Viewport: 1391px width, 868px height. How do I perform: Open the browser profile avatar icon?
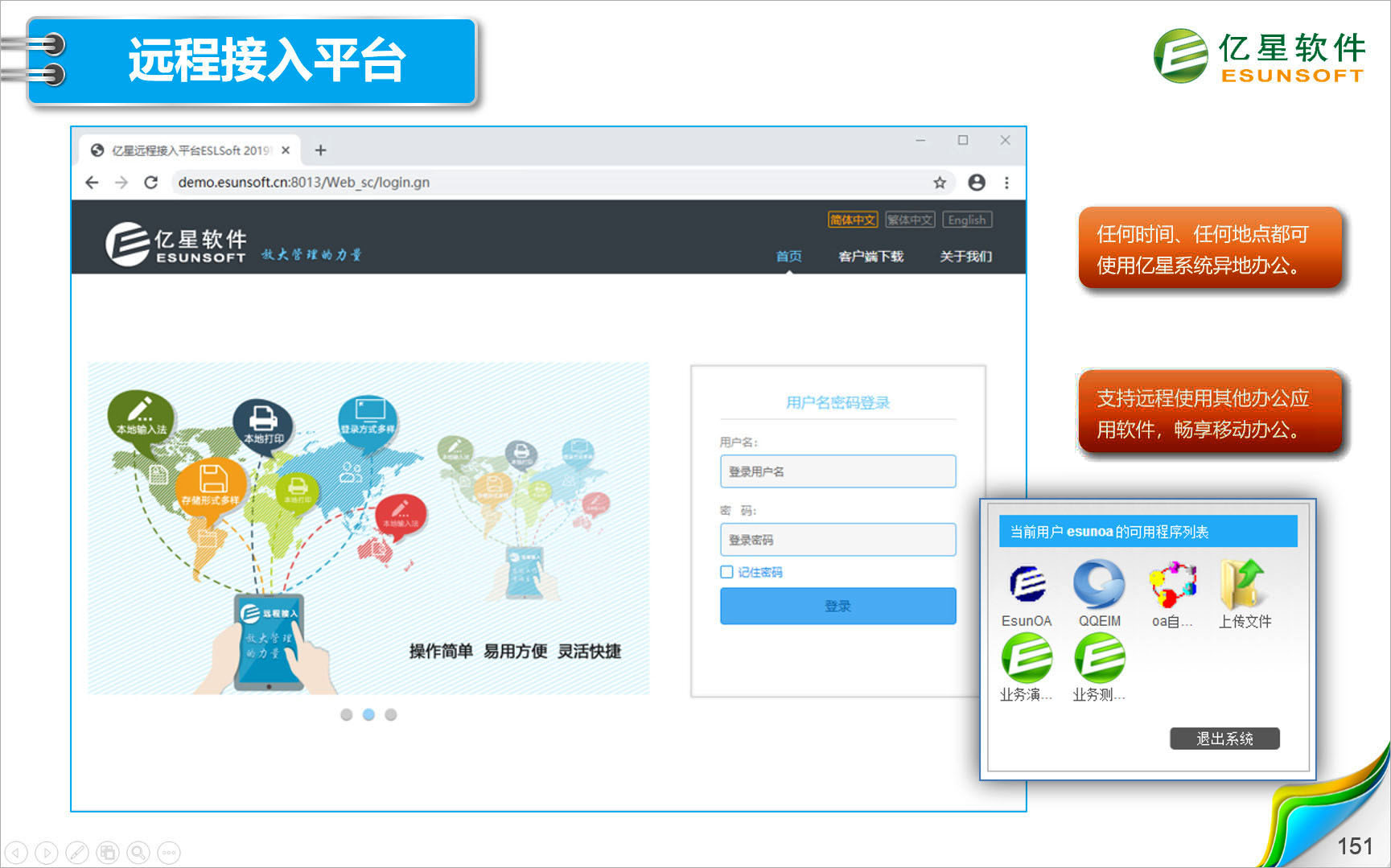point(977,183)
